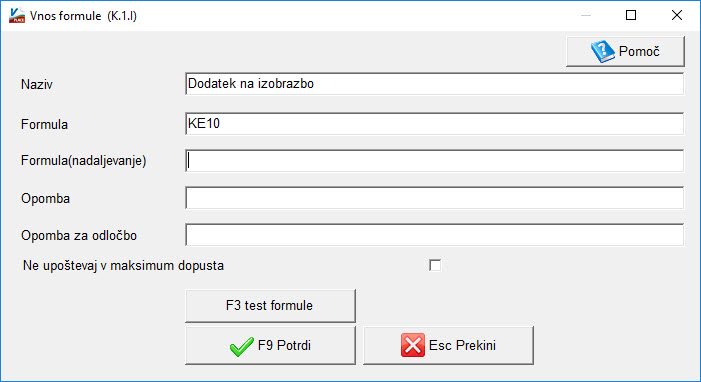Click the empty Opomba text field

(x=435, y=198)
